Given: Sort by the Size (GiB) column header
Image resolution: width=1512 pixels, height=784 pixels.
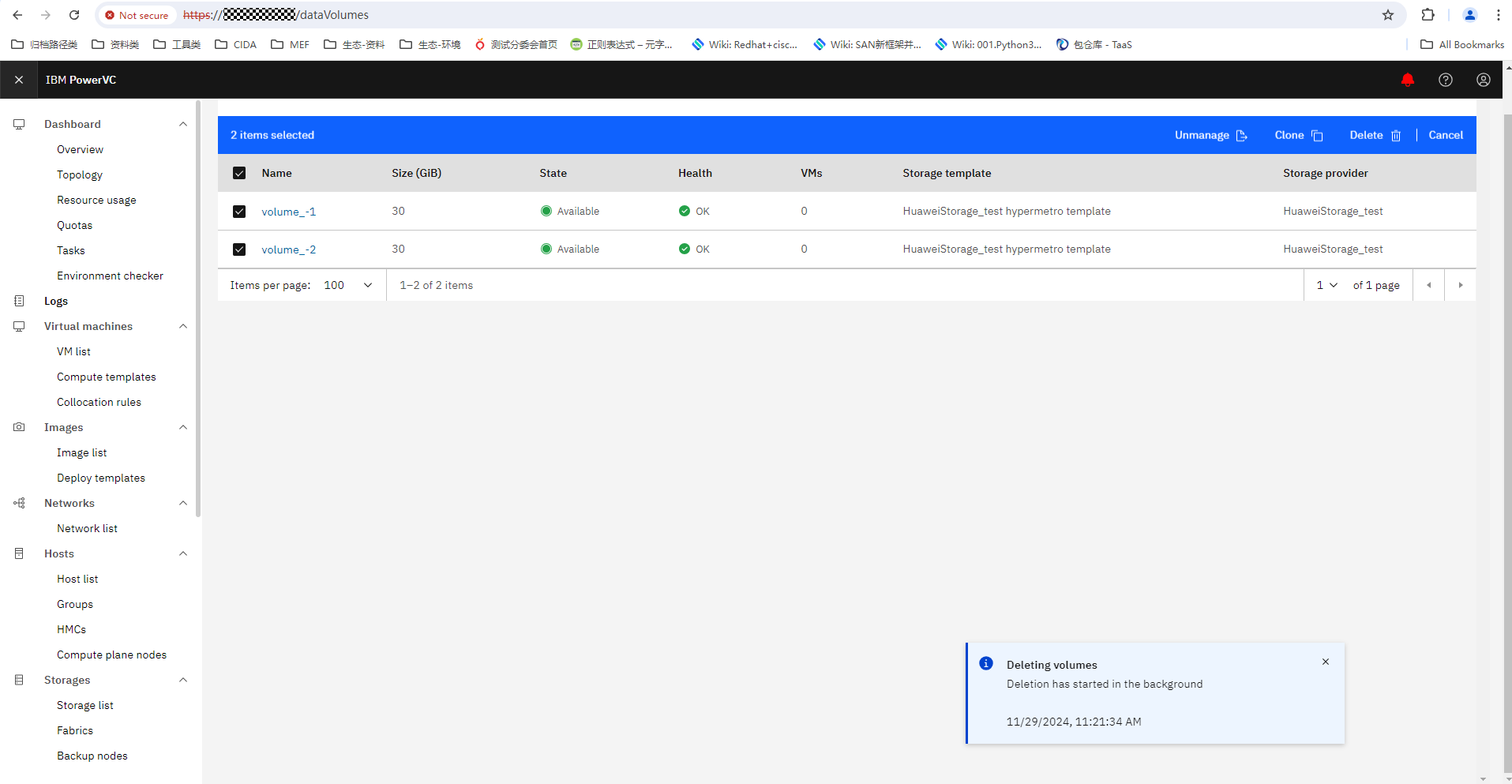Looking at the screenshot, I should click(x=416, y=173).
